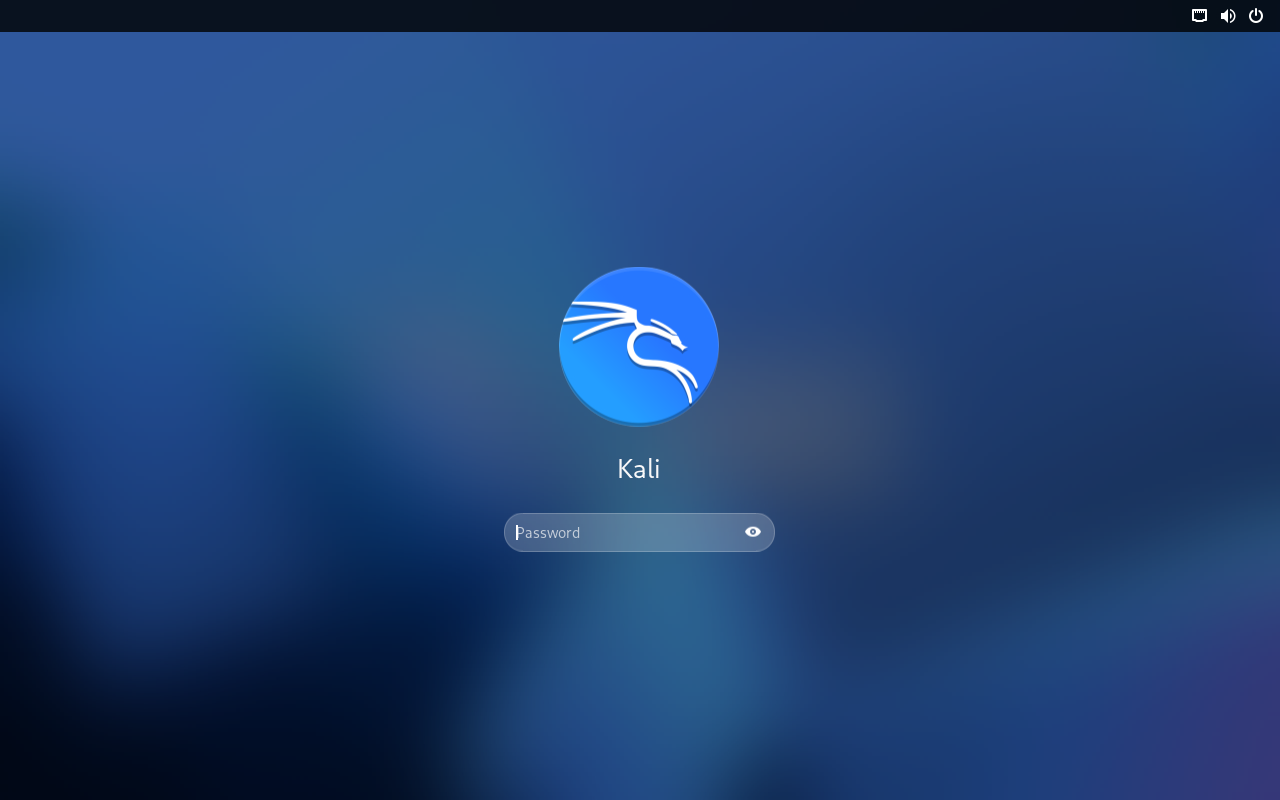This screenshot has width=1280, height=800.
Task: Show the typed password characters
Action: (753, 532)
